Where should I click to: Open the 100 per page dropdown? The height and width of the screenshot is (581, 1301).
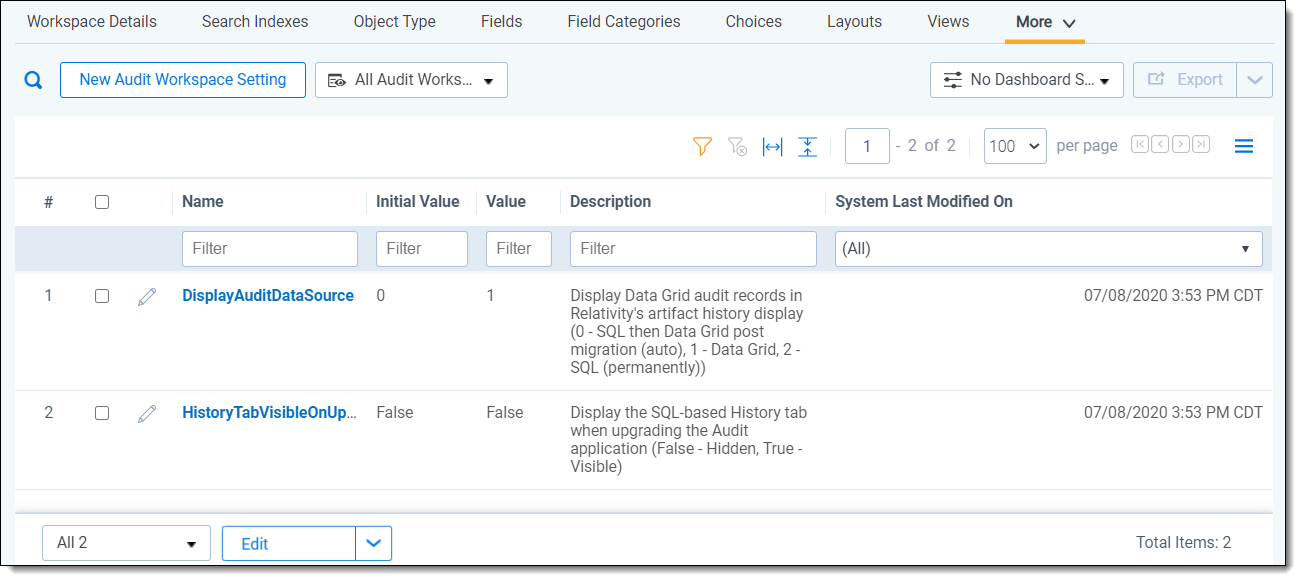[1014, 146]
